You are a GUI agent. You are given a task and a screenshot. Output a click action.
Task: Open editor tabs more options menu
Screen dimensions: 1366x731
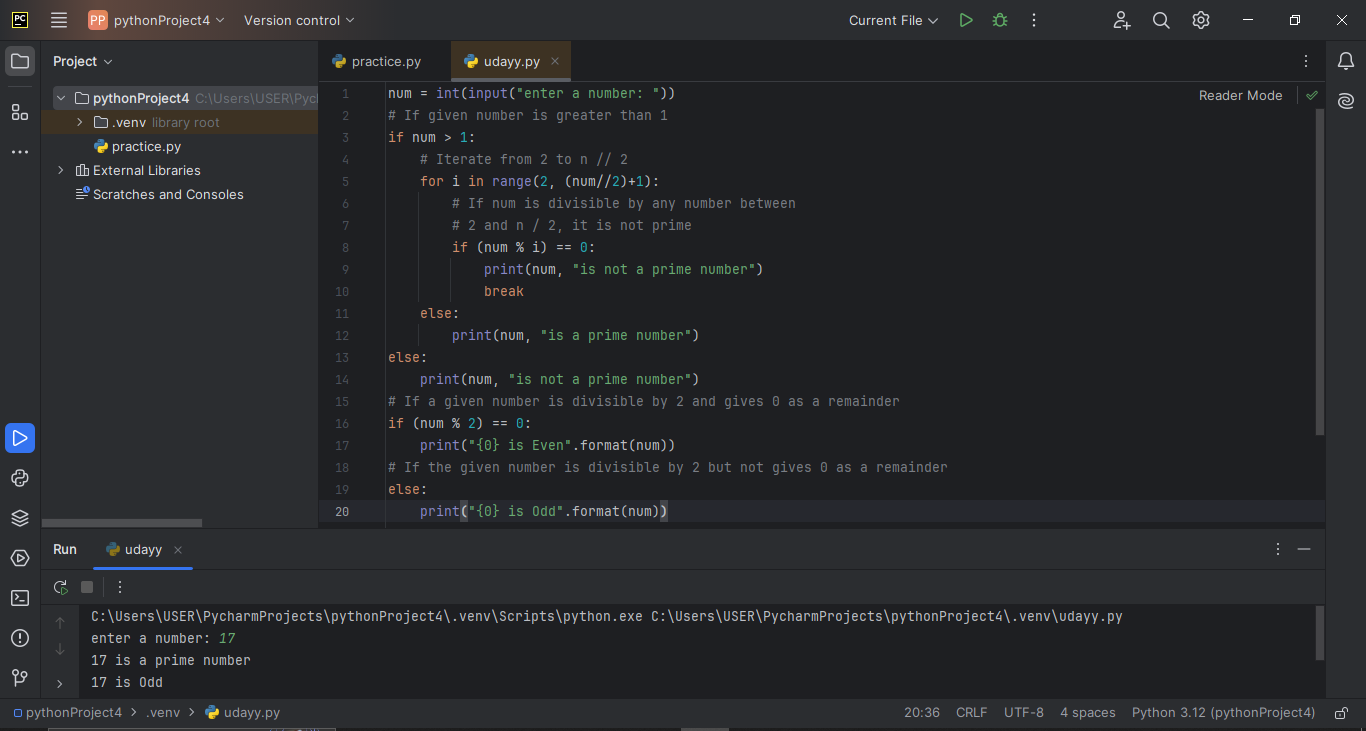[1306, 61]
